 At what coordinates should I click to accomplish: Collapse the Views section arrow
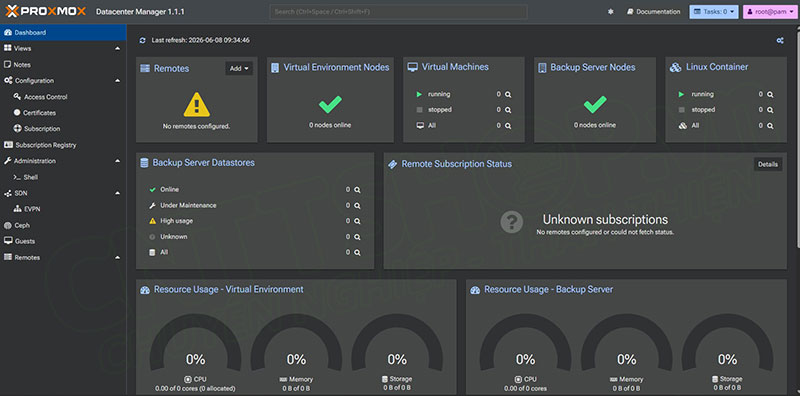coord(118,48)
